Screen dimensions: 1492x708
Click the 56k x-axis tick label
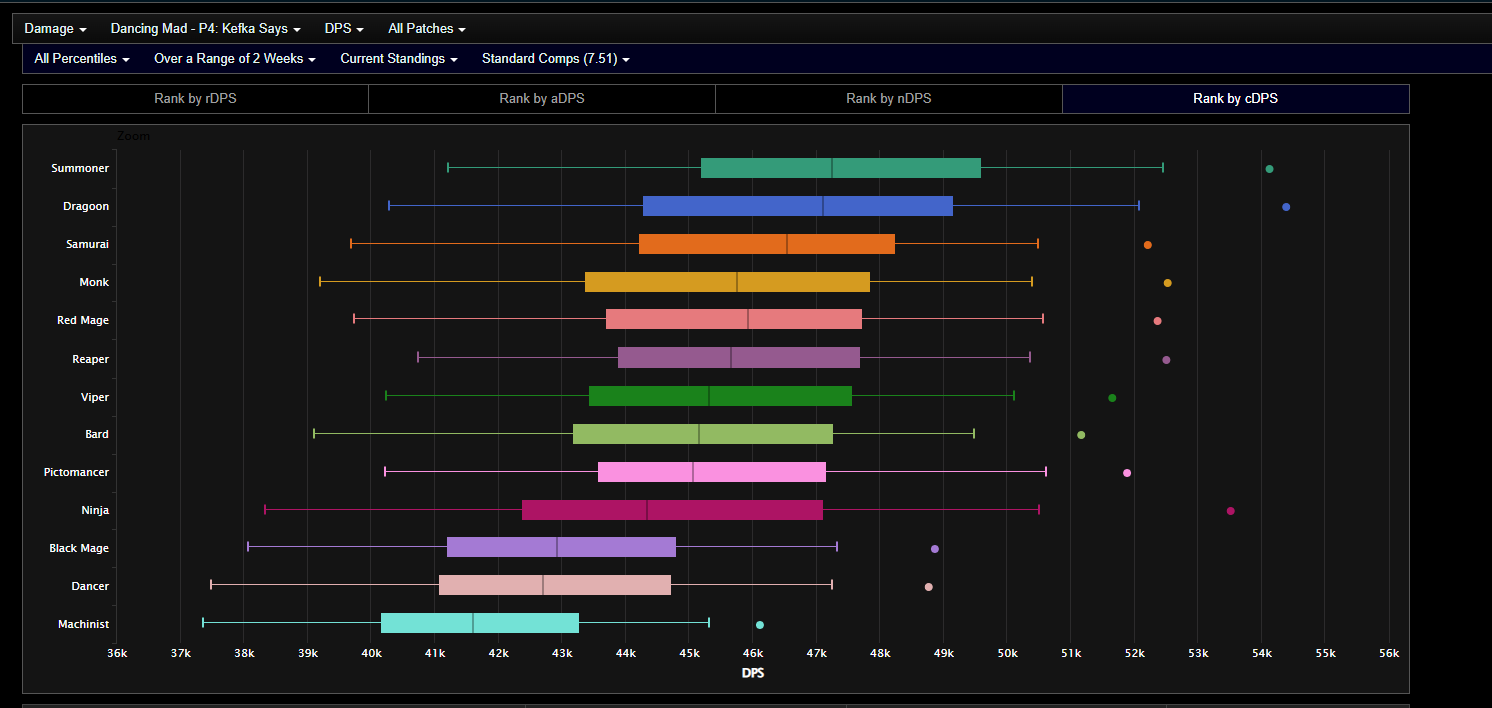click(1388, 653)
